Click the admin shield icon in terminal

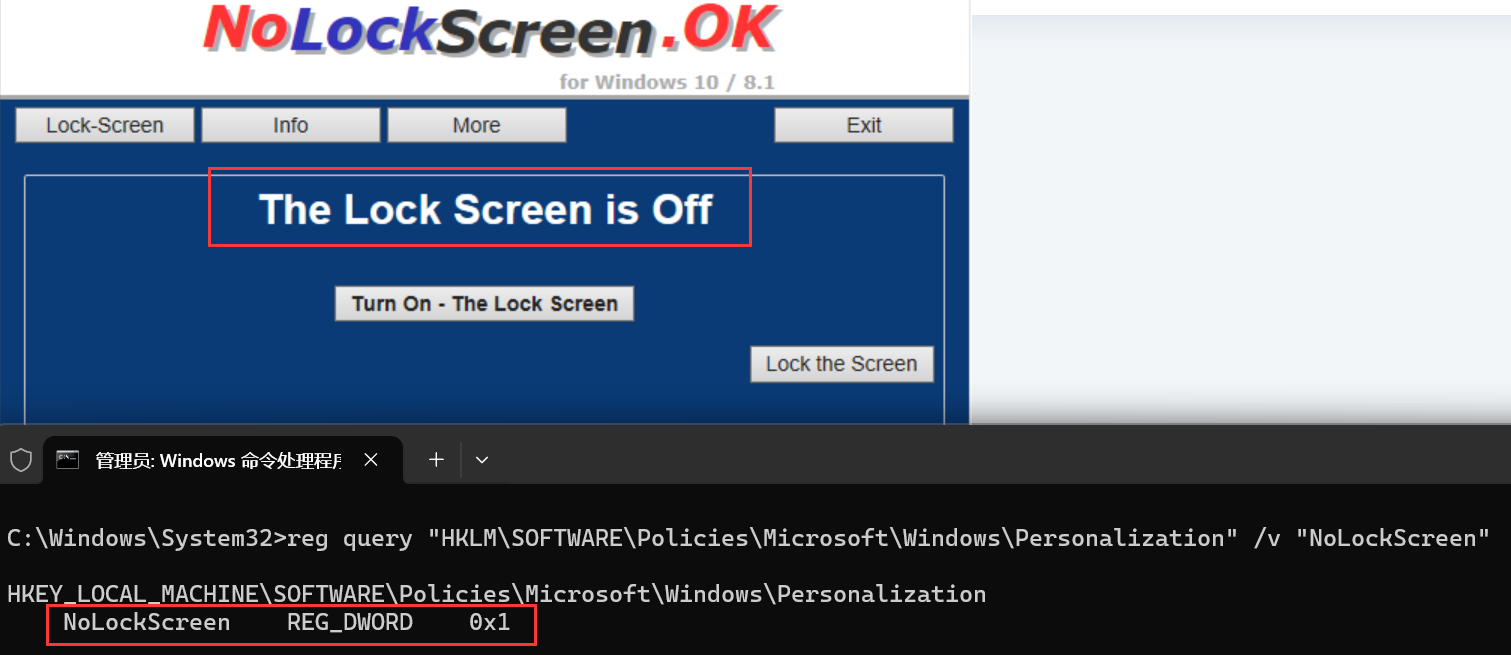point(21,460)
